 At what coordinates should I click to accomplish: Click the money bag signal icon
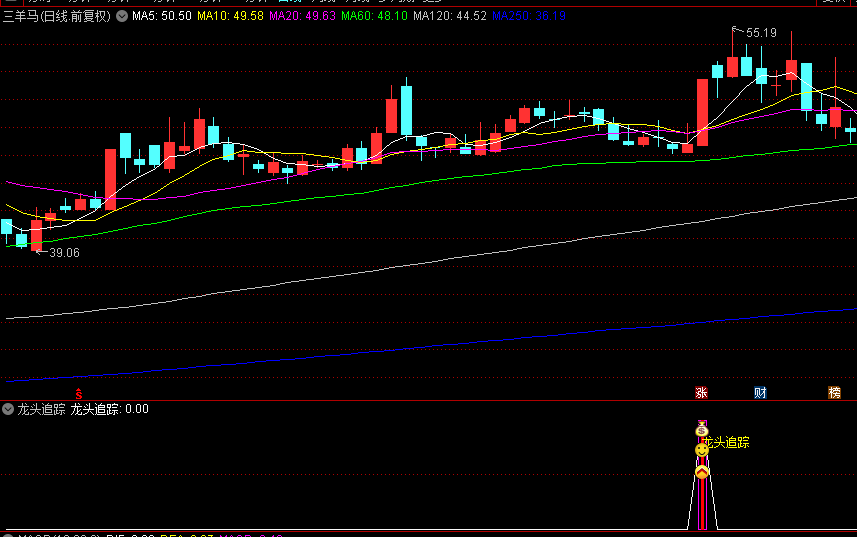[702, 430]
